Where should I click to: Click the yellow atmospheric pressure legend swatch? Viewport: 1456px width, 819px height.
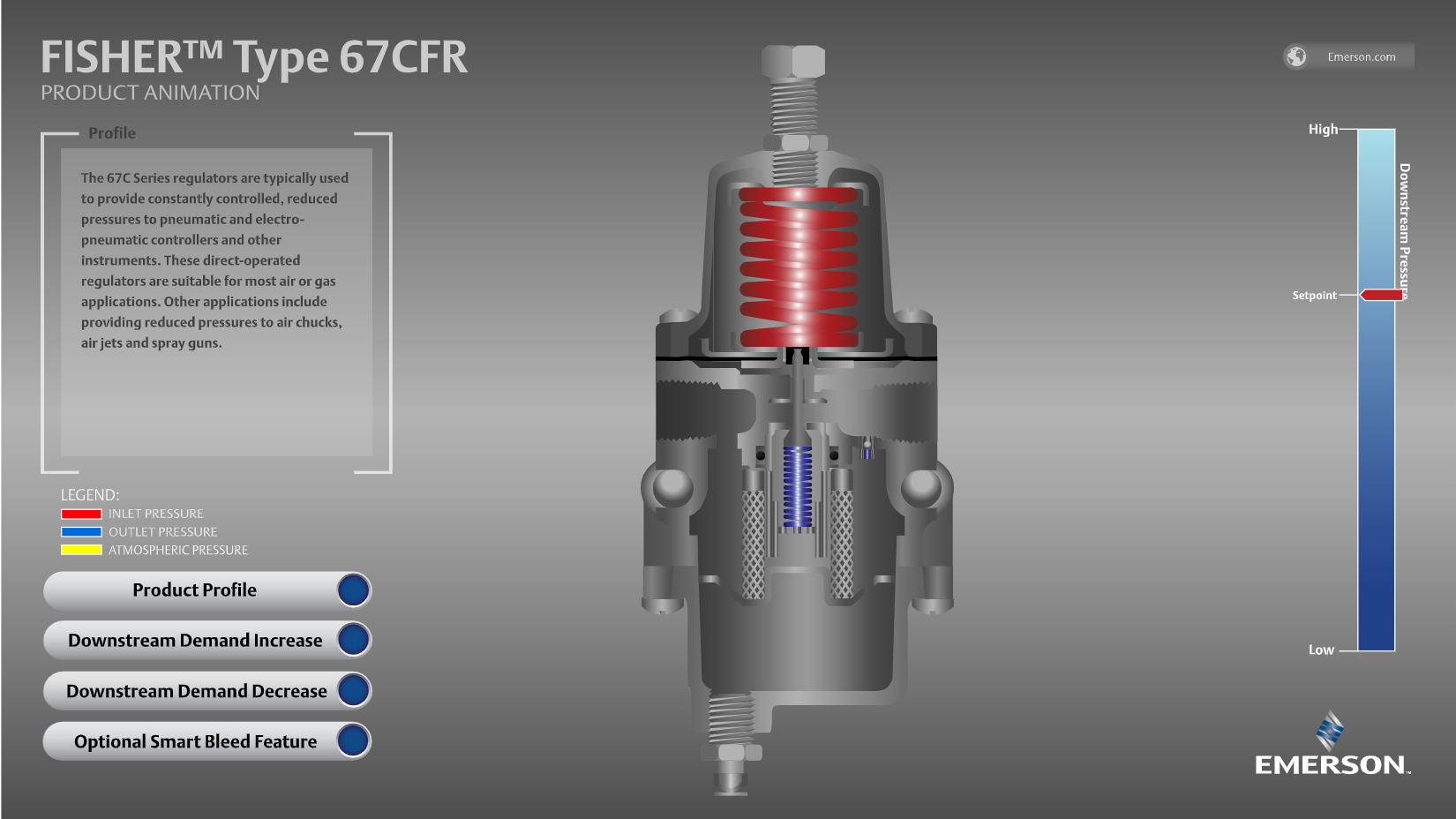pos(81,550)
